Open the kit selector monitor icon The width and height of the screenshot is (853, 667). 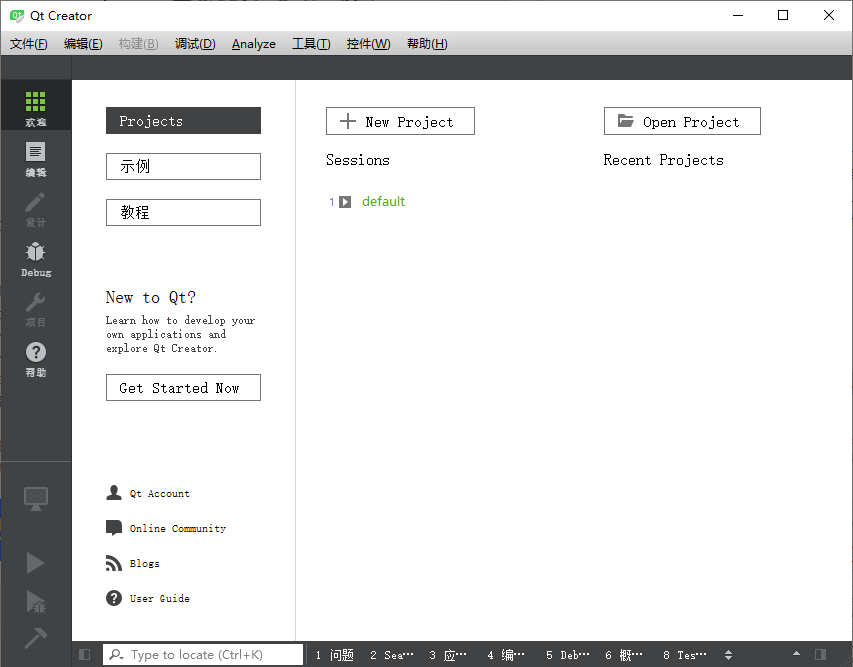pos(36,498)
